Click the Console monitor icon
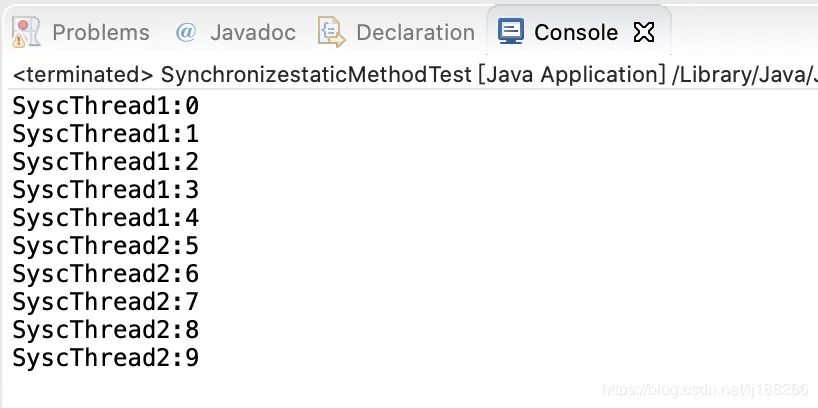 pyautogui.click(x=511, y=32)
